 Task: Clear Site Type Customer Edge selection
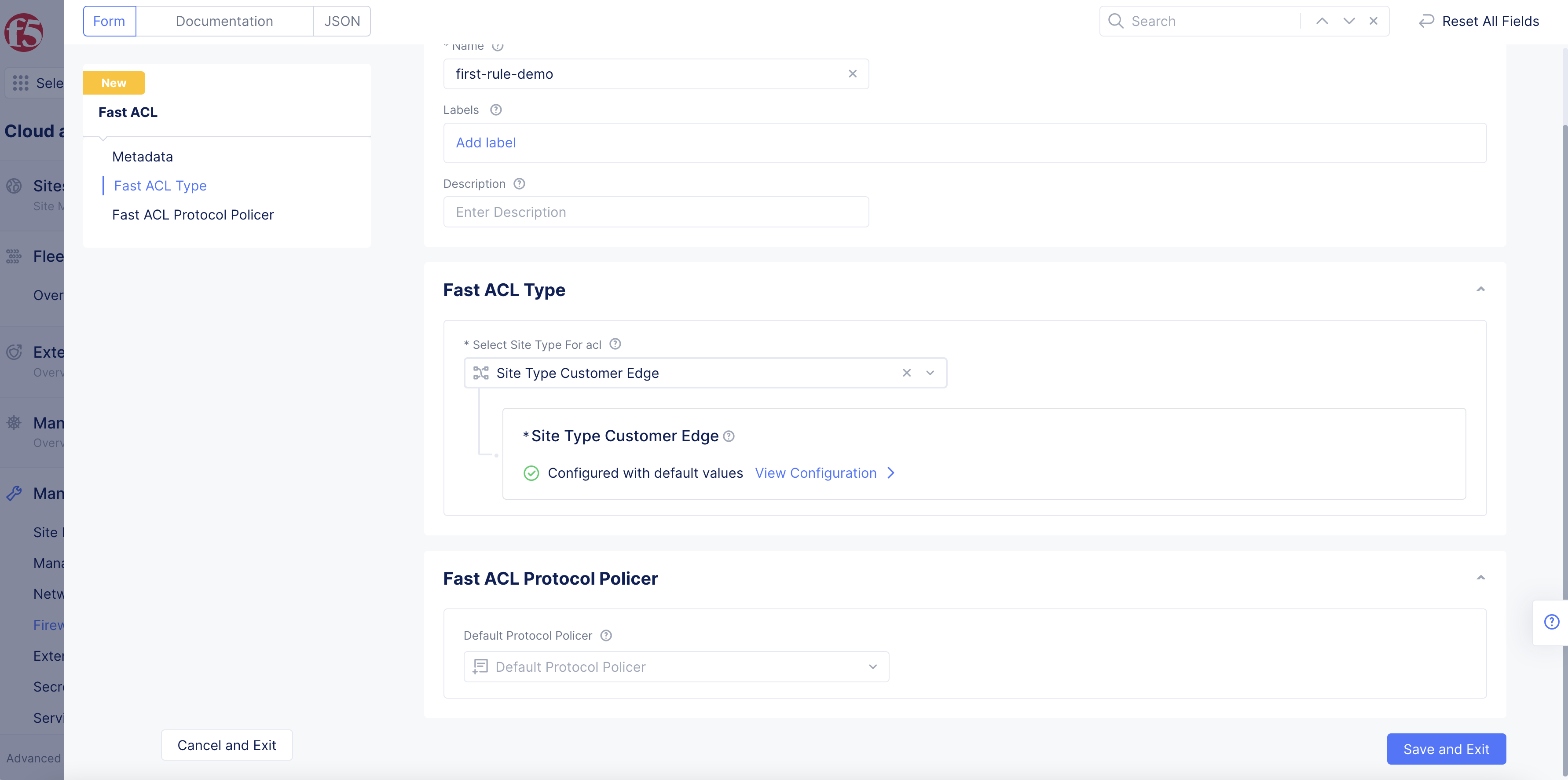tap(906, 373)
